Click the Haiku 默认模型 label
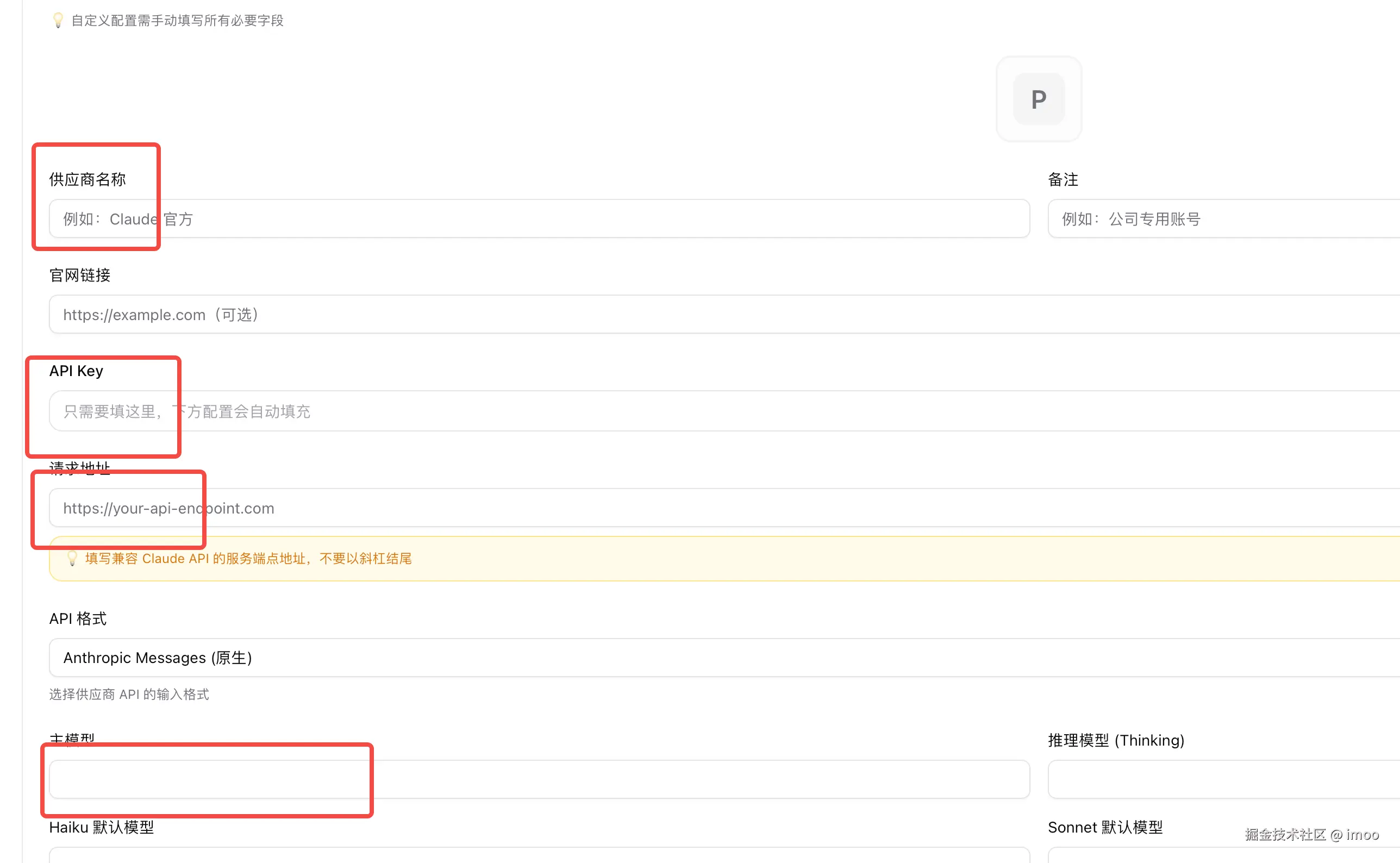This screenshot has width=1400, height=863. click(x=102, y=827)
